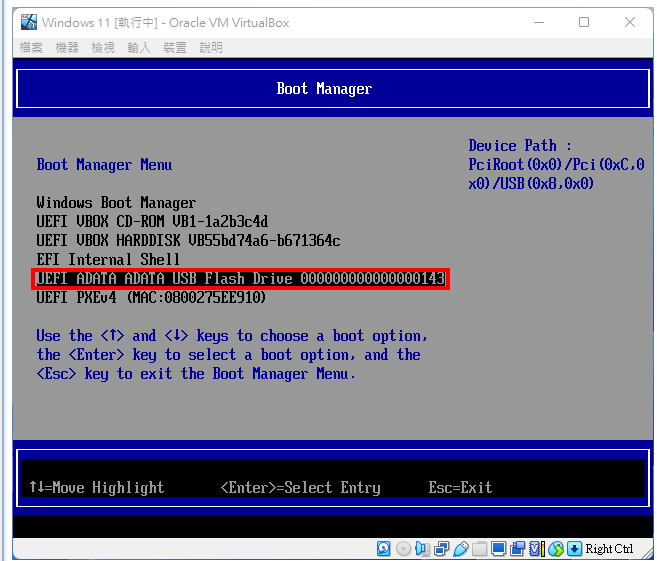Click the VirtualBox app icon in the title bar

point(29,22)
